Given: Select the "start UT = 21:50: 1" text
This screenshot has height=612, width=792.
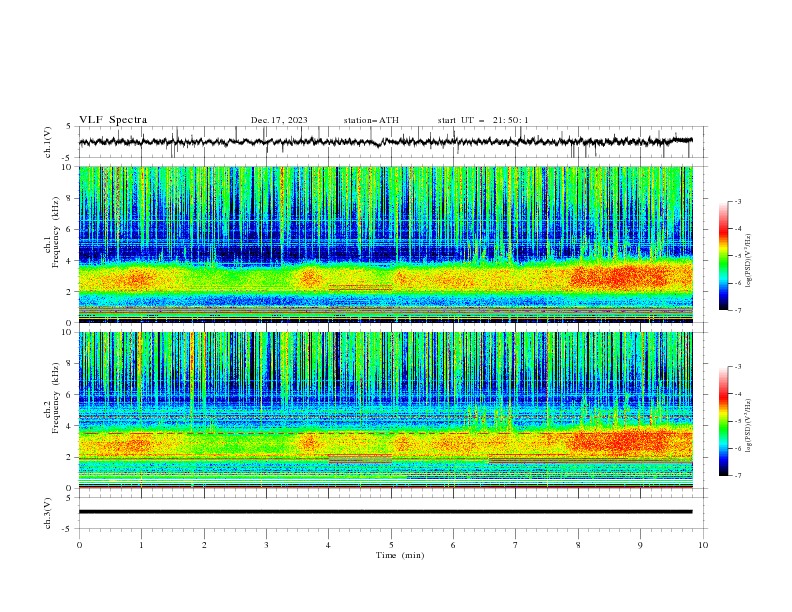Looking at the screenshot, I should pos(483,120).
